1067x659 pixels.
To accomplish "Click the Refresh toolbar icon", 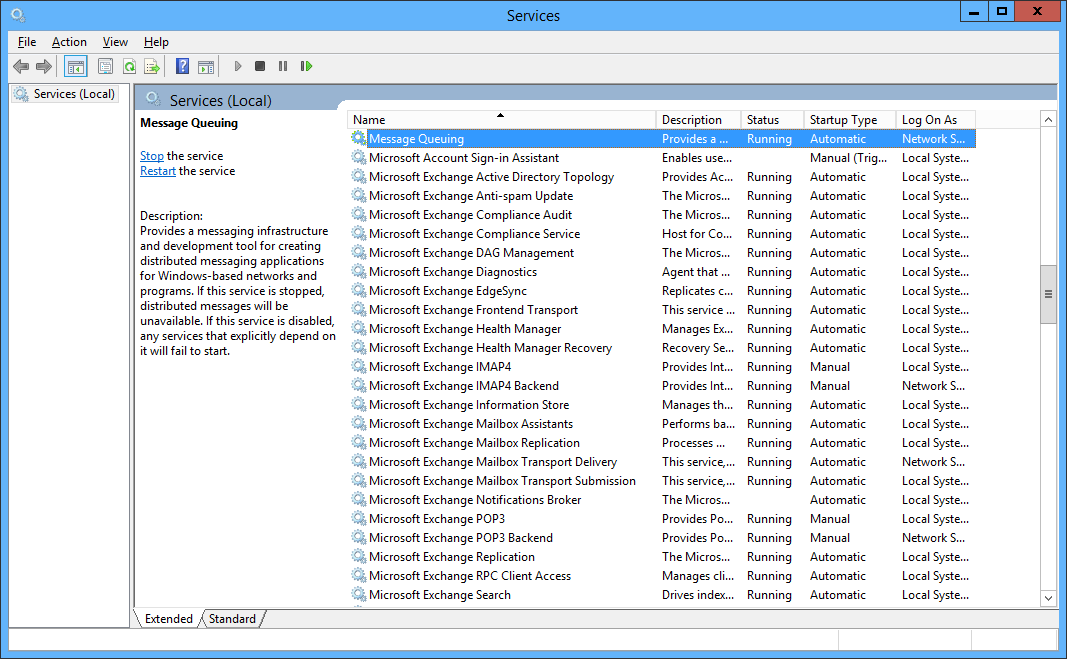I will coord(129,66).
